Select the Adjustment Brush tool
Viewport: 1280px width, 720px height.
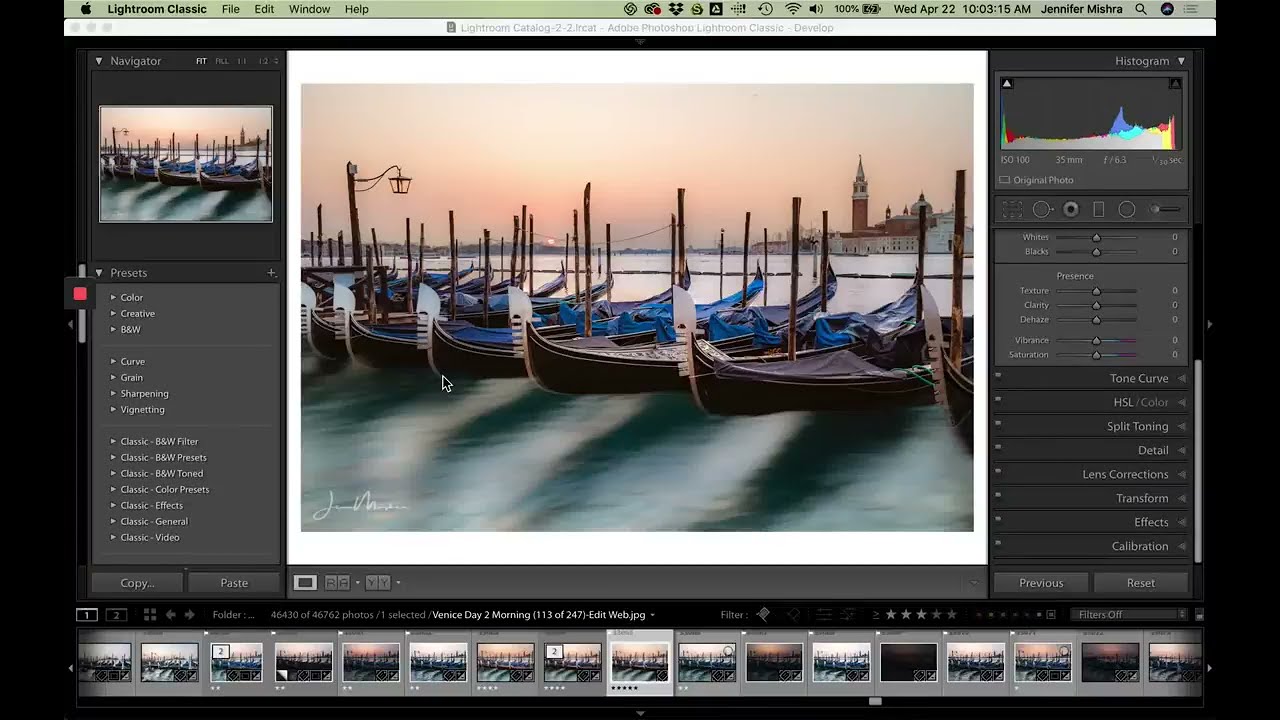click(x=1164, y=209)
